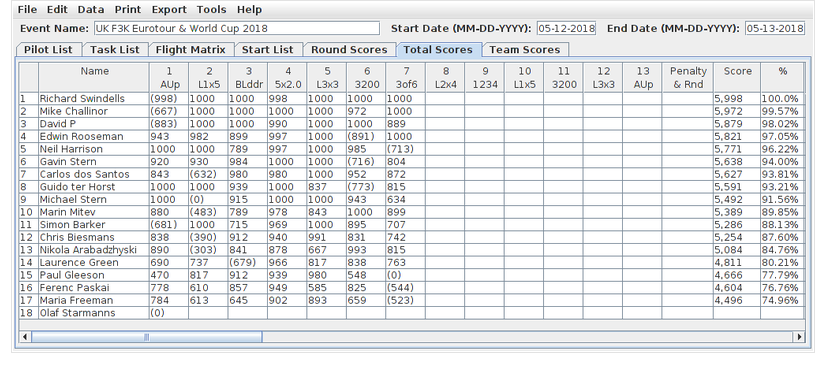
Task: Select Chris Biesmans name cell
Action: [x=94, y=237]
